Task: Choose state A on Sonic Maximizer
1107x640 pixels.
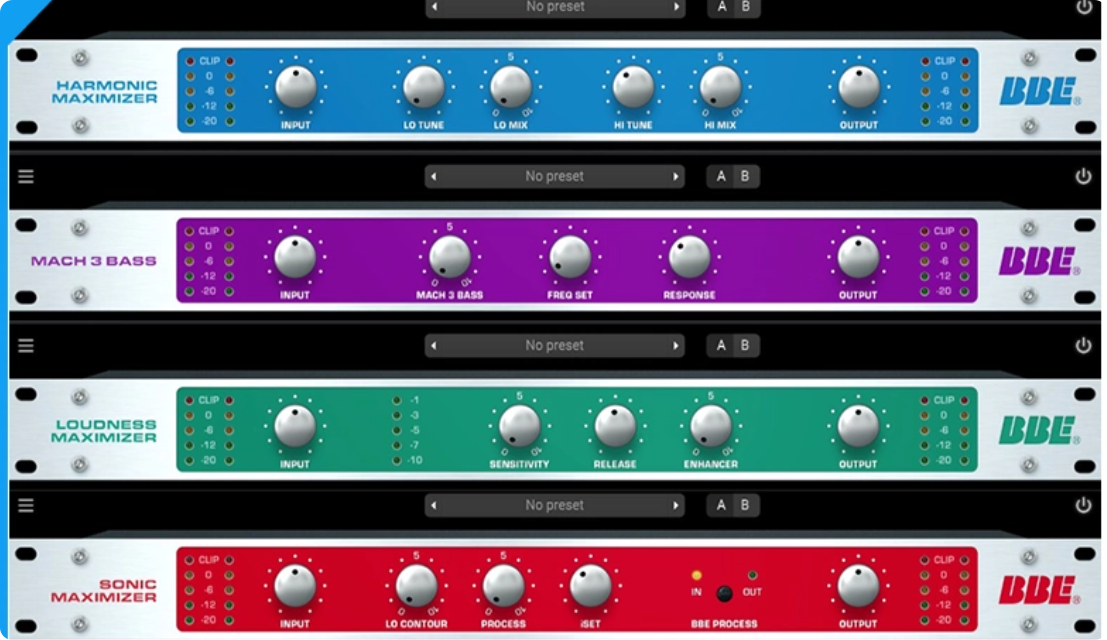Action: coord(721,505)
